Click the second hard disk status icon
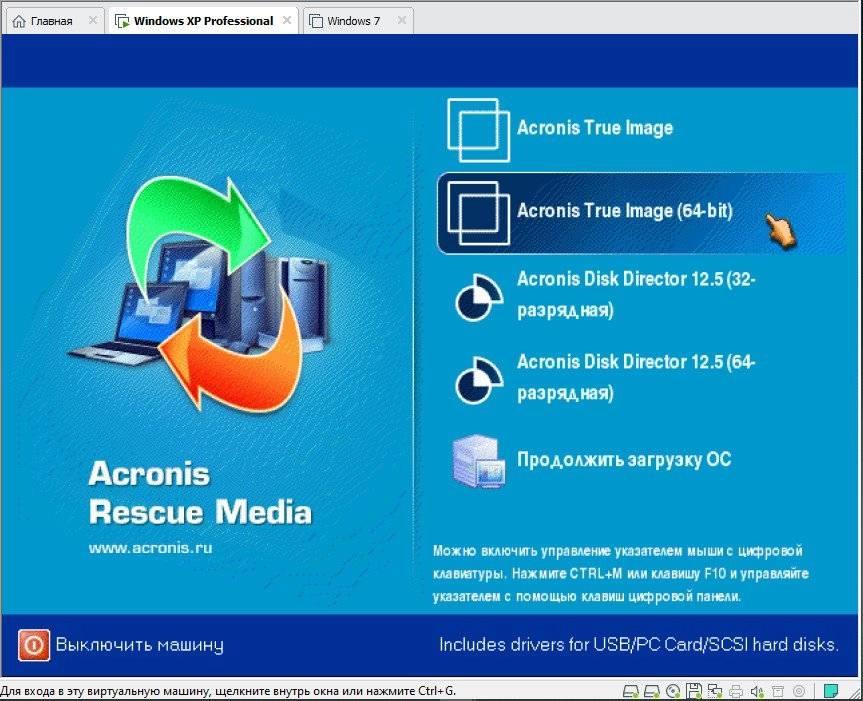The height and width of the screenshot is (701, 863). 652,691
